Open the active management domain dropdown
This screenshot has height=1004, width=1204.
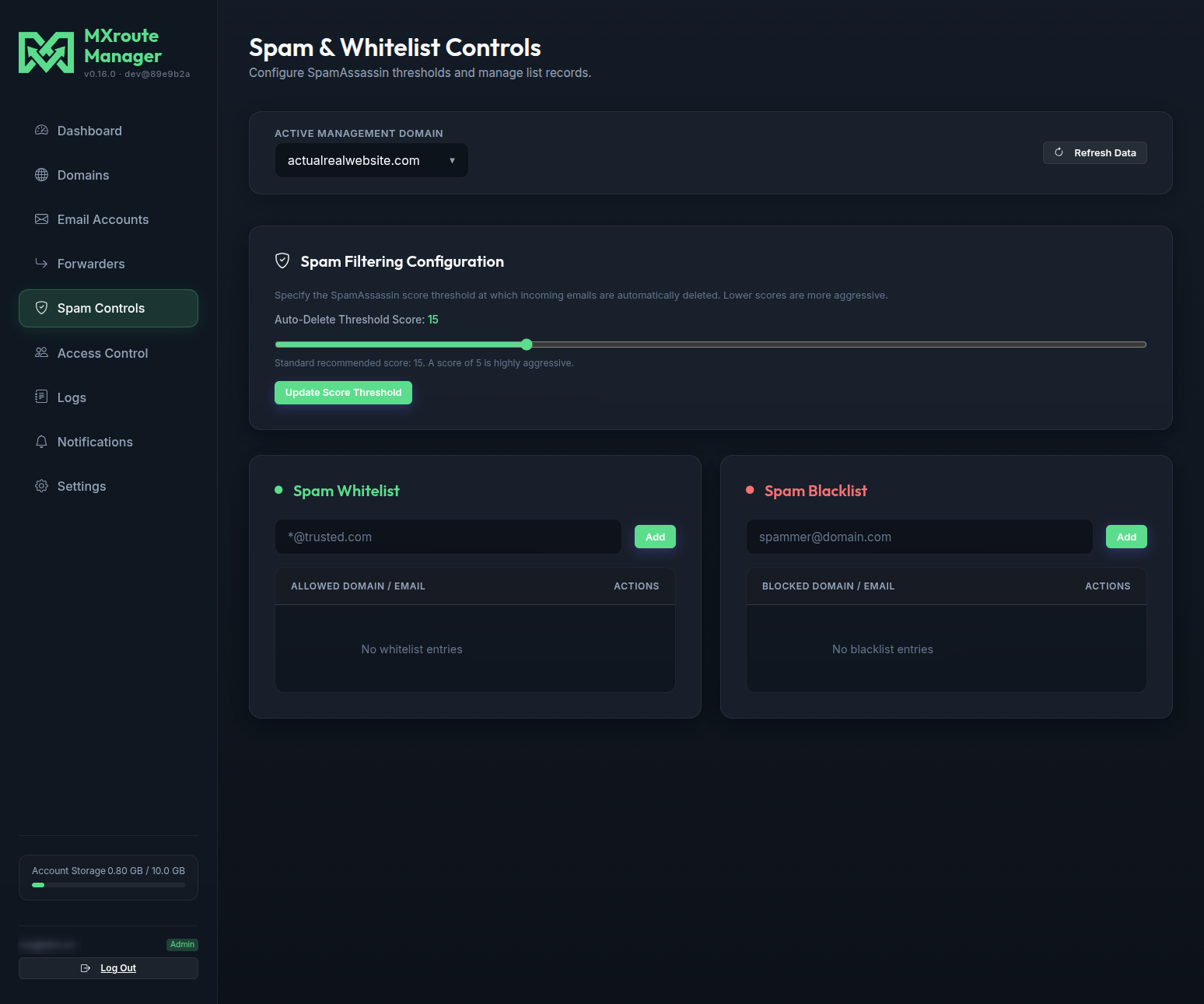372,160
